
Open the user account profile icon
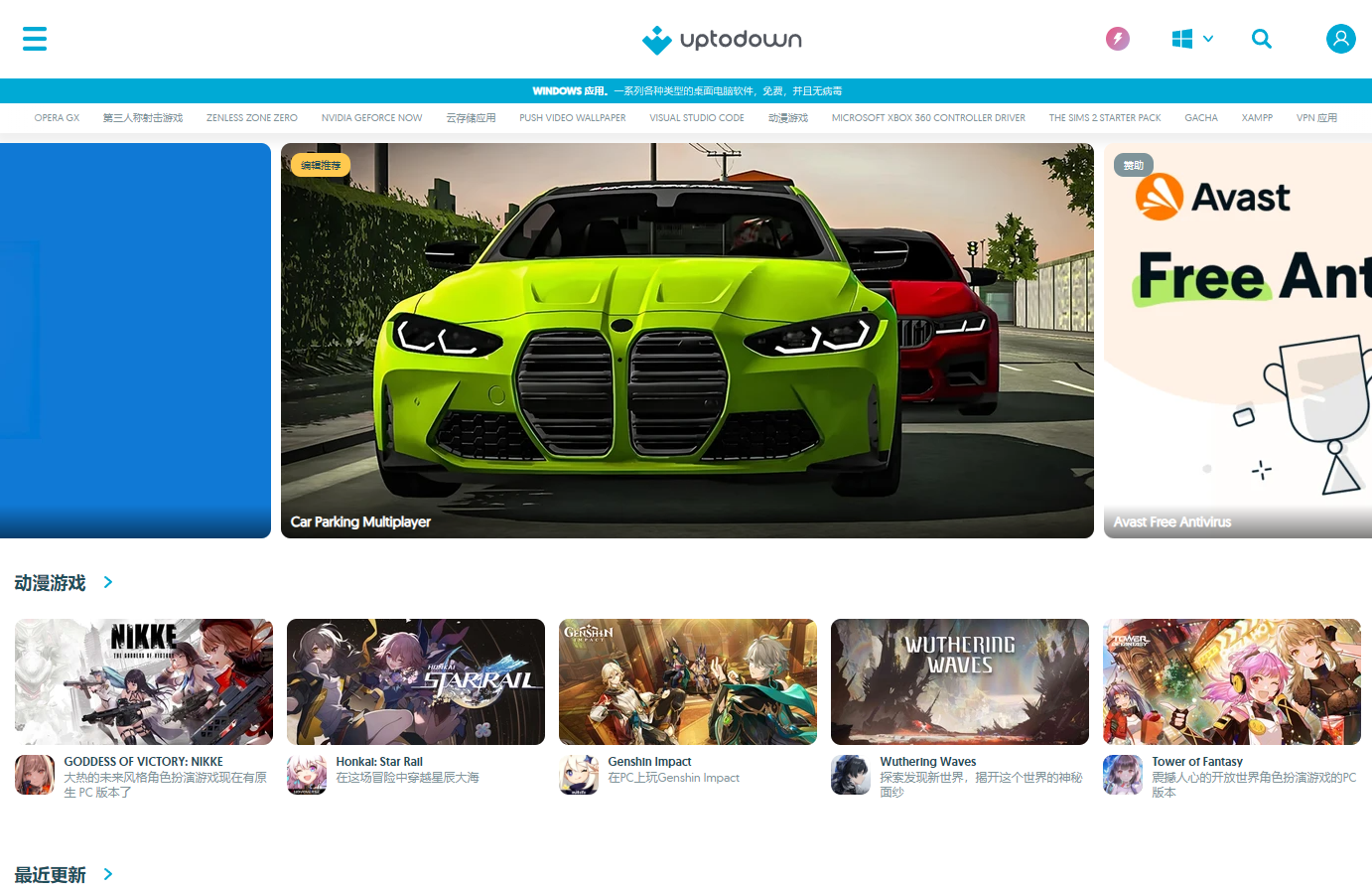1341,39
